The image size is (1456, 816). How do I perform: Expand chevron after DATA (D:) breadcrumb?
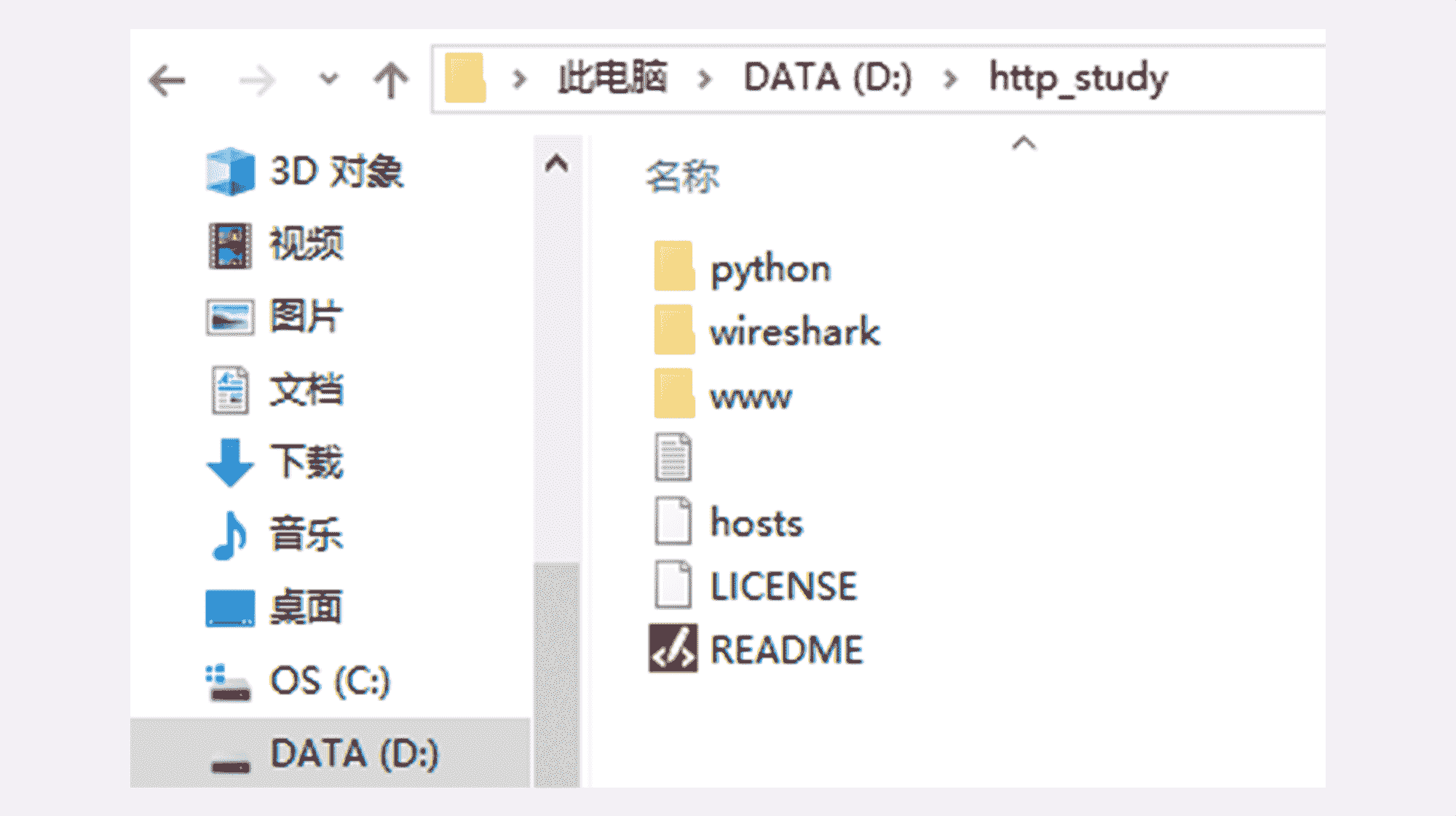pos(950,79)
